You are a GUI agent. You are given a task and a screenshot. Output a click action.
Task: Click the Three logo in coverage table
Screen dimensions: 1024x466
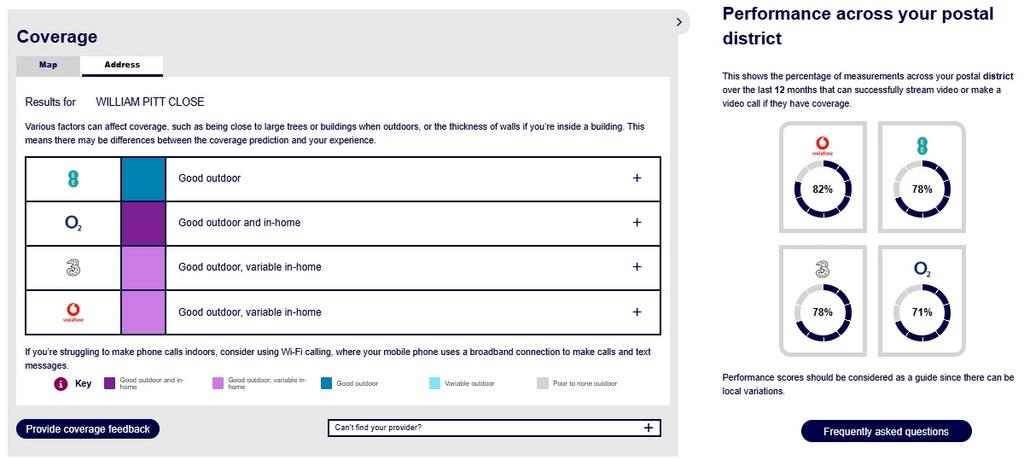pos(73,268)
